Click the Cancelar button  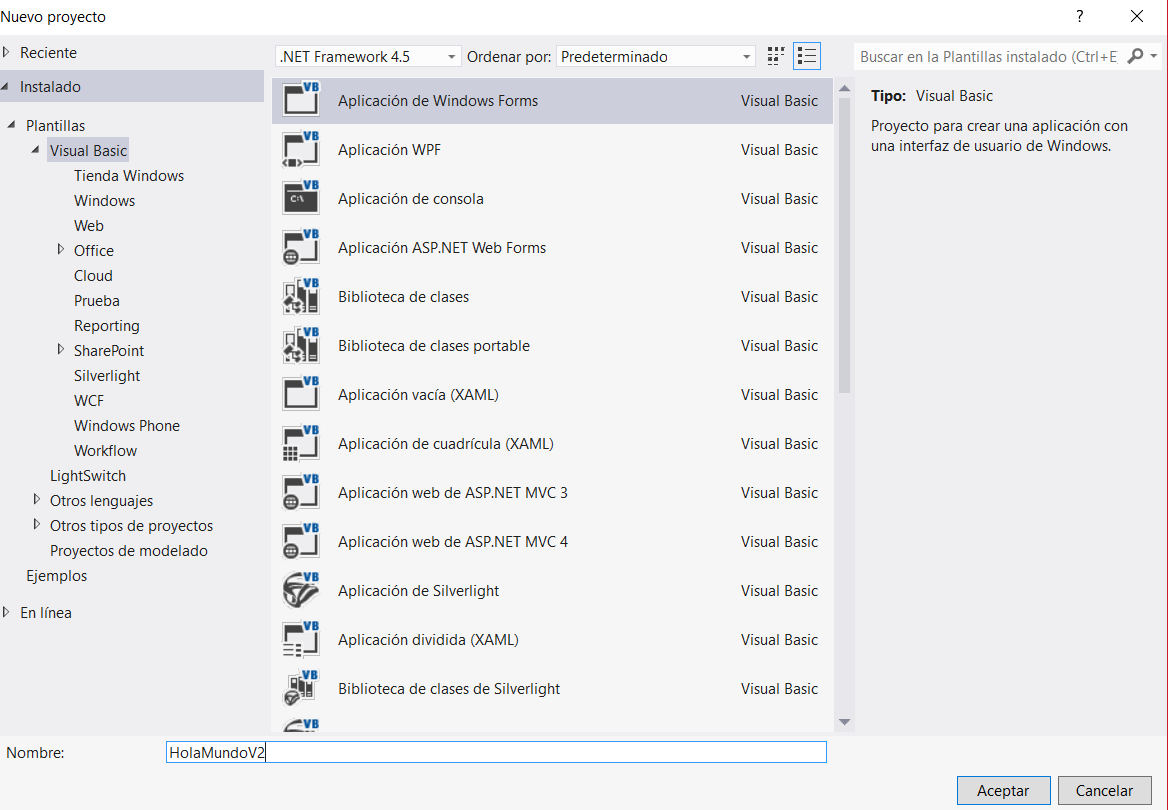[x=1104, y=790]
